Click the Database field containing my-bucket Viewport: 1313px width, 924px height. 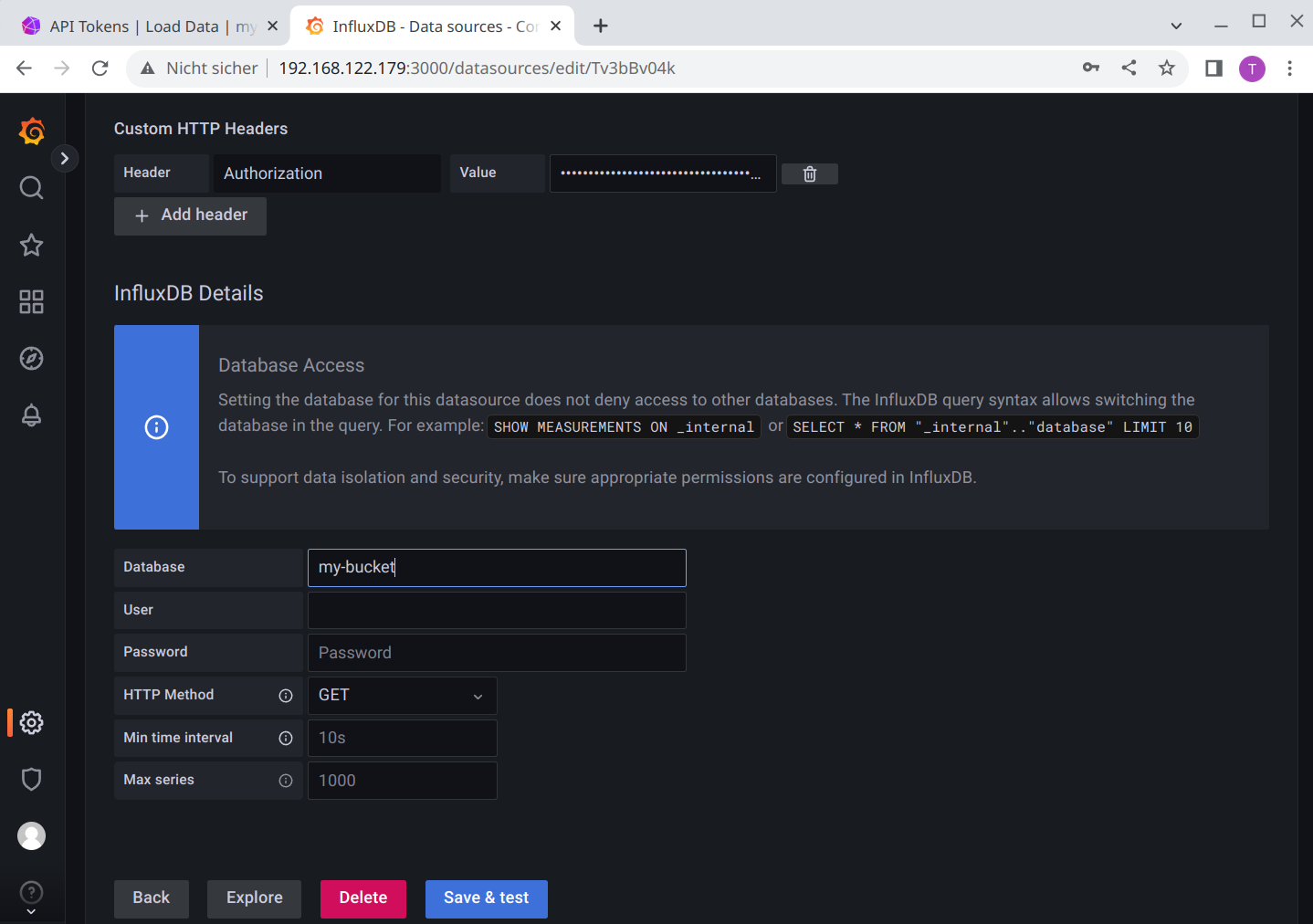pos(497,568)
